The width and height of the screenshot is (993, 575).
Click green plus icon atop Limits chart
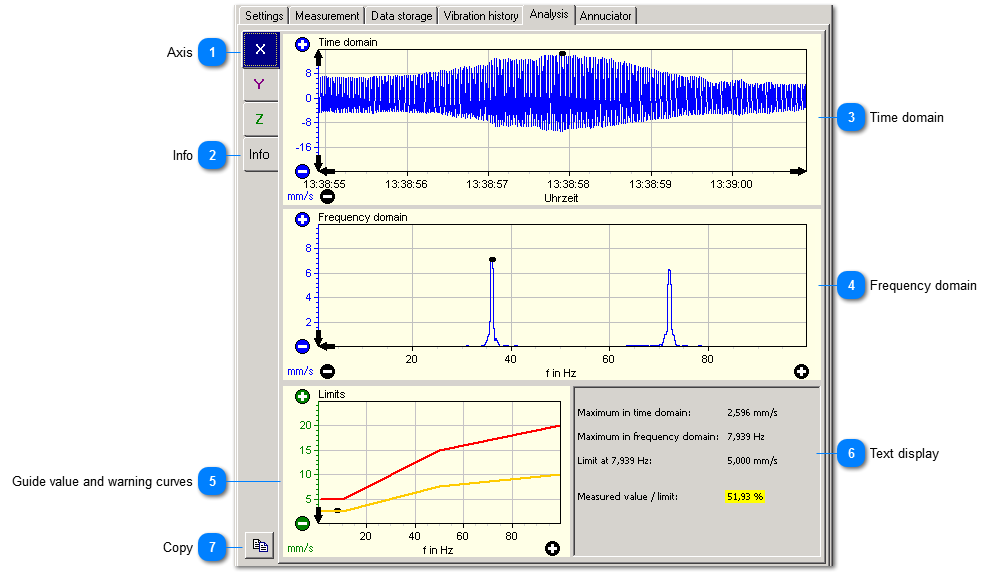302,396
